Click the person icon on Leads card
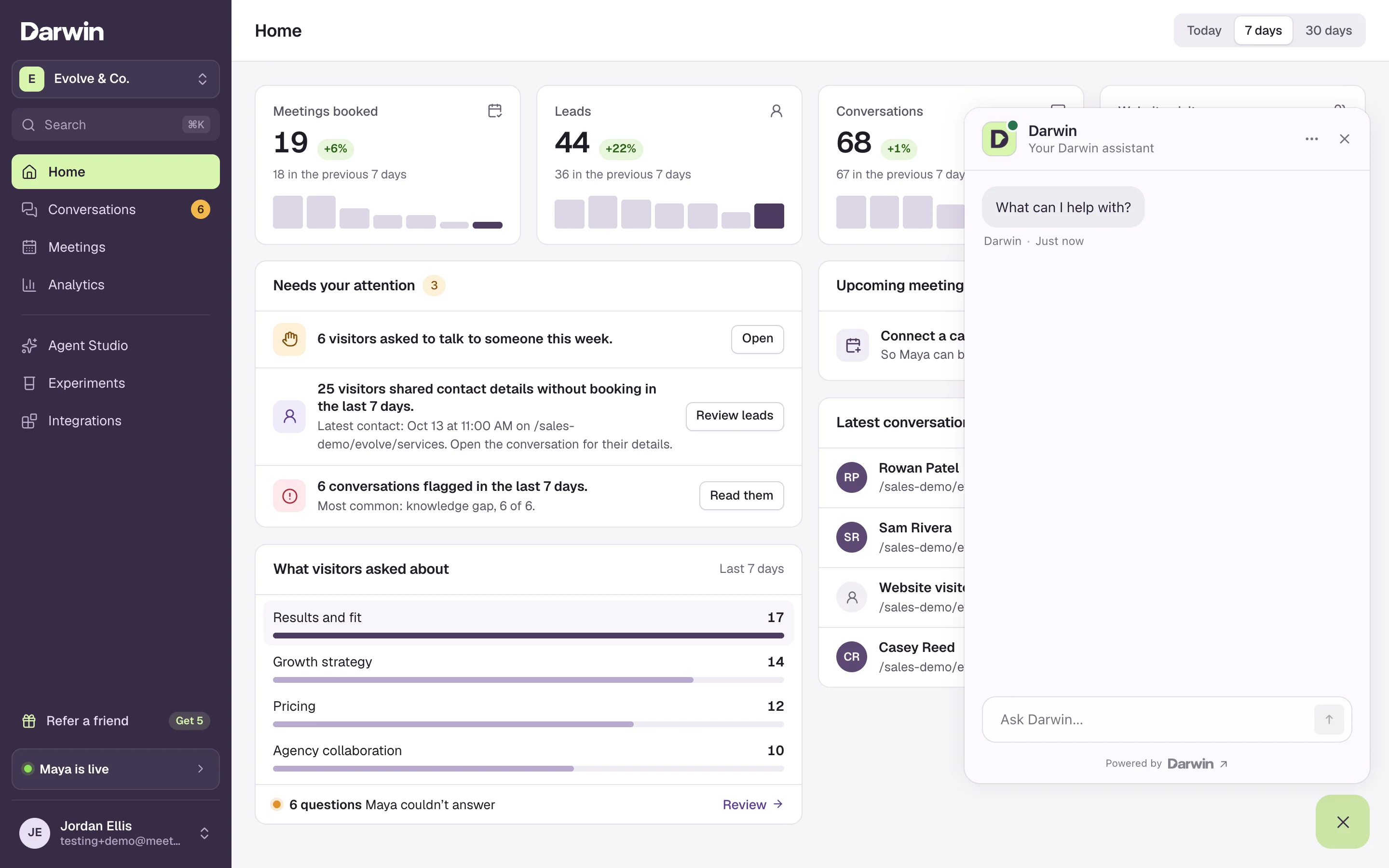This screenshot has width=1389, height=868. [x=776, y=111]
